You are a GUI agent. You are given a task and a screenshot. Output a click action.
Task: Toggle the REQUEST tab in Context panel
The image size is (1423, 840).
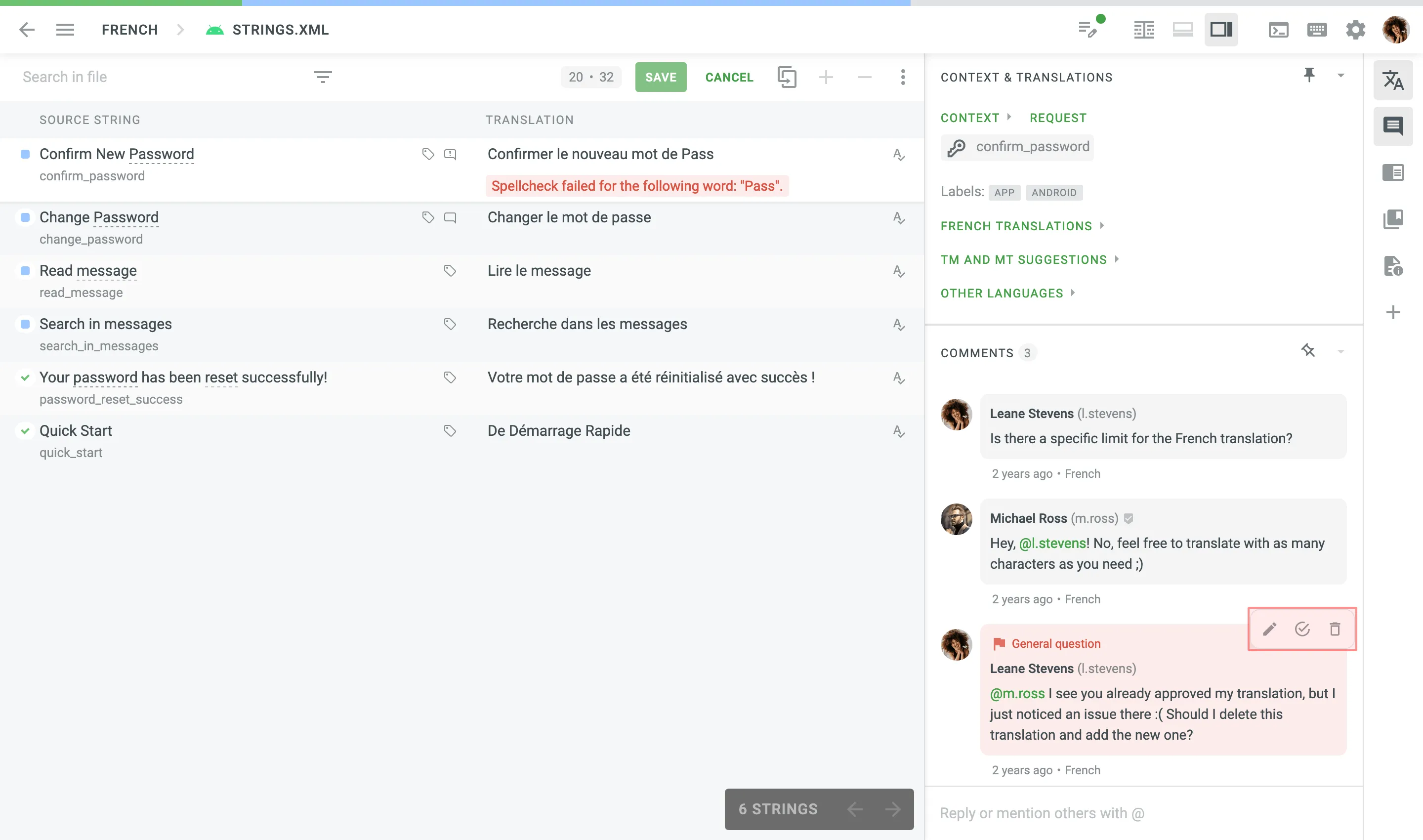click(x=1058, y=117)
